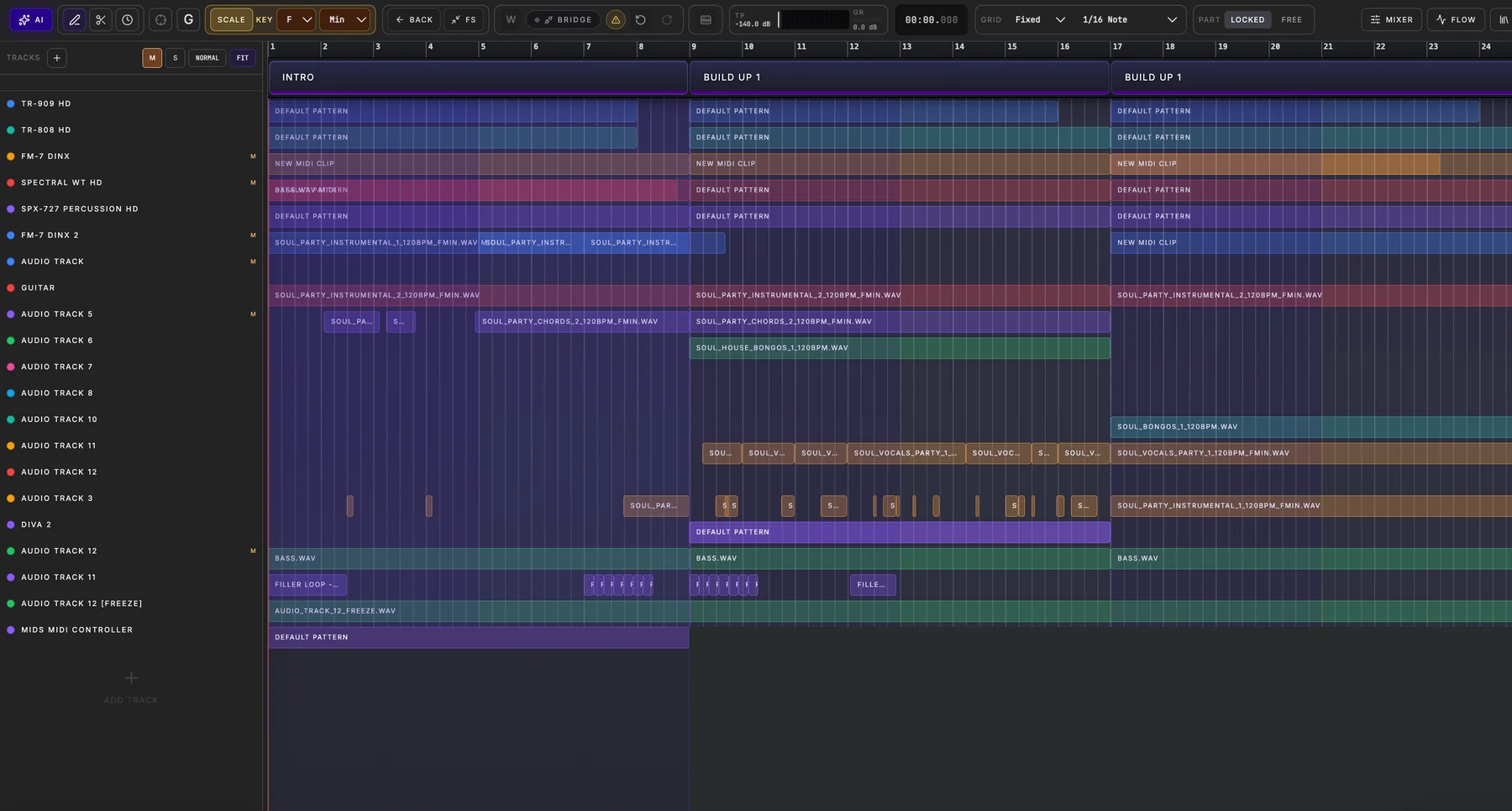Open the AI assistant button
Viewport: 1512px width, 811px height.
31,19
